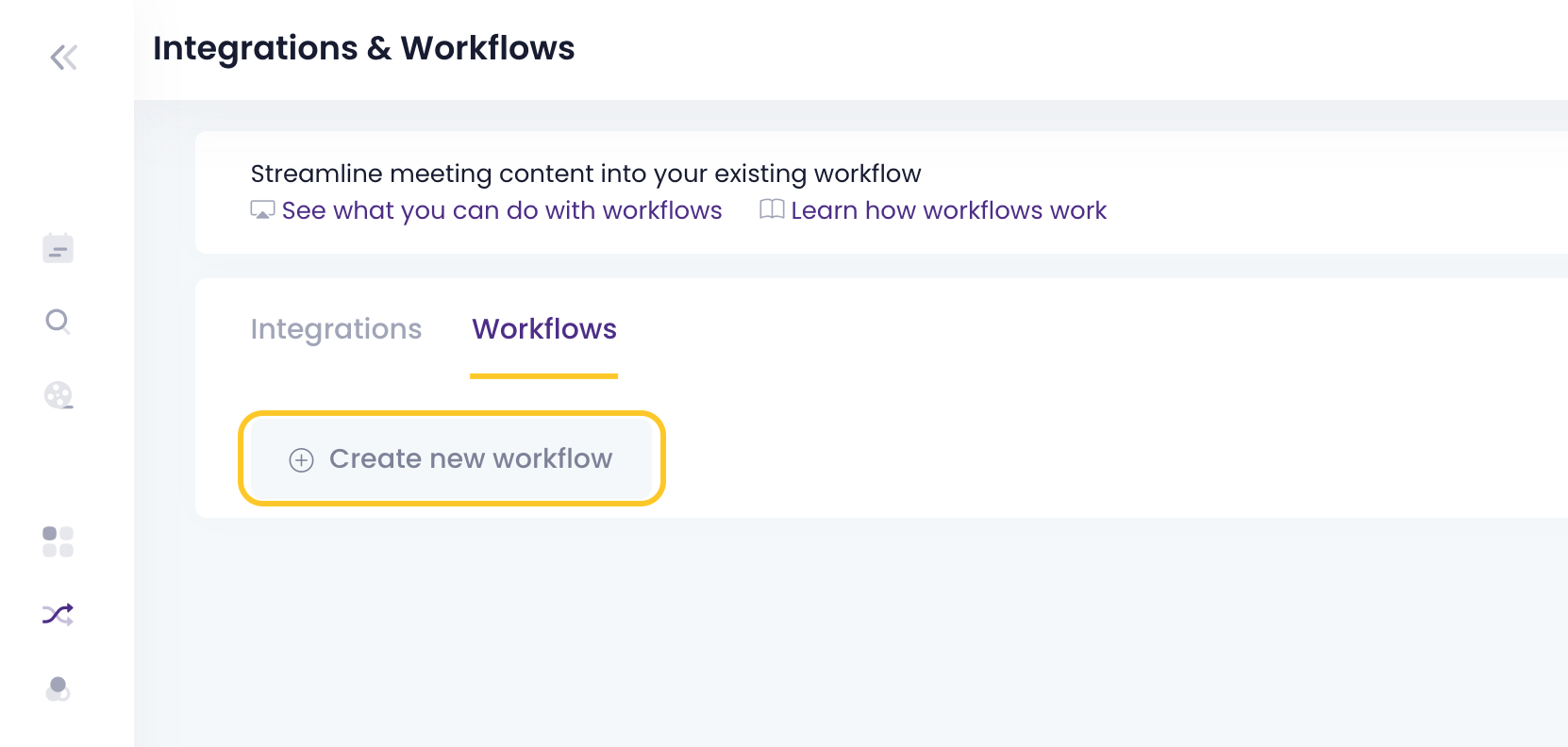
Task: Select the workflows shuffle-arrows sidebar icon
Action: pyautogui.click(x=58, y=615)
